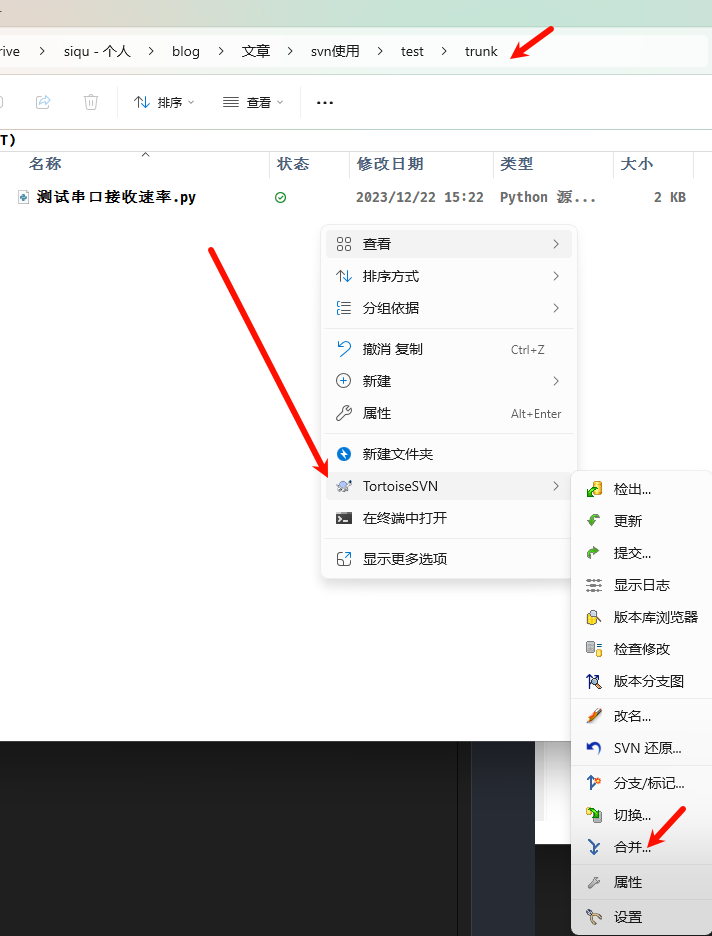The height and width of the screenshot is (936, 712).
Task: Select the SVN Revert (SVN 还原) icon
Action: (594, 748)
